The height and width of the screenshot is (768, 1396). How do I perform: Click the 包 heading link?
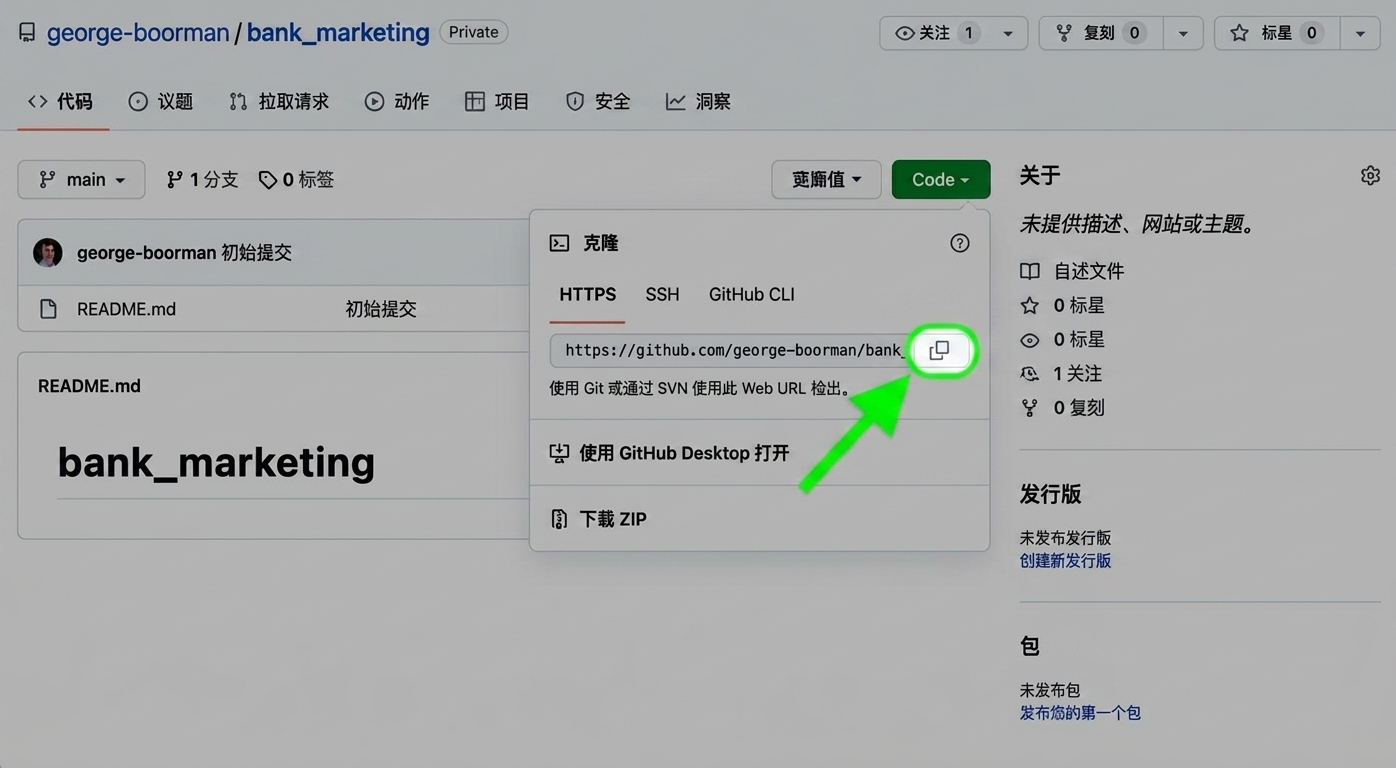pos(1030,647)
